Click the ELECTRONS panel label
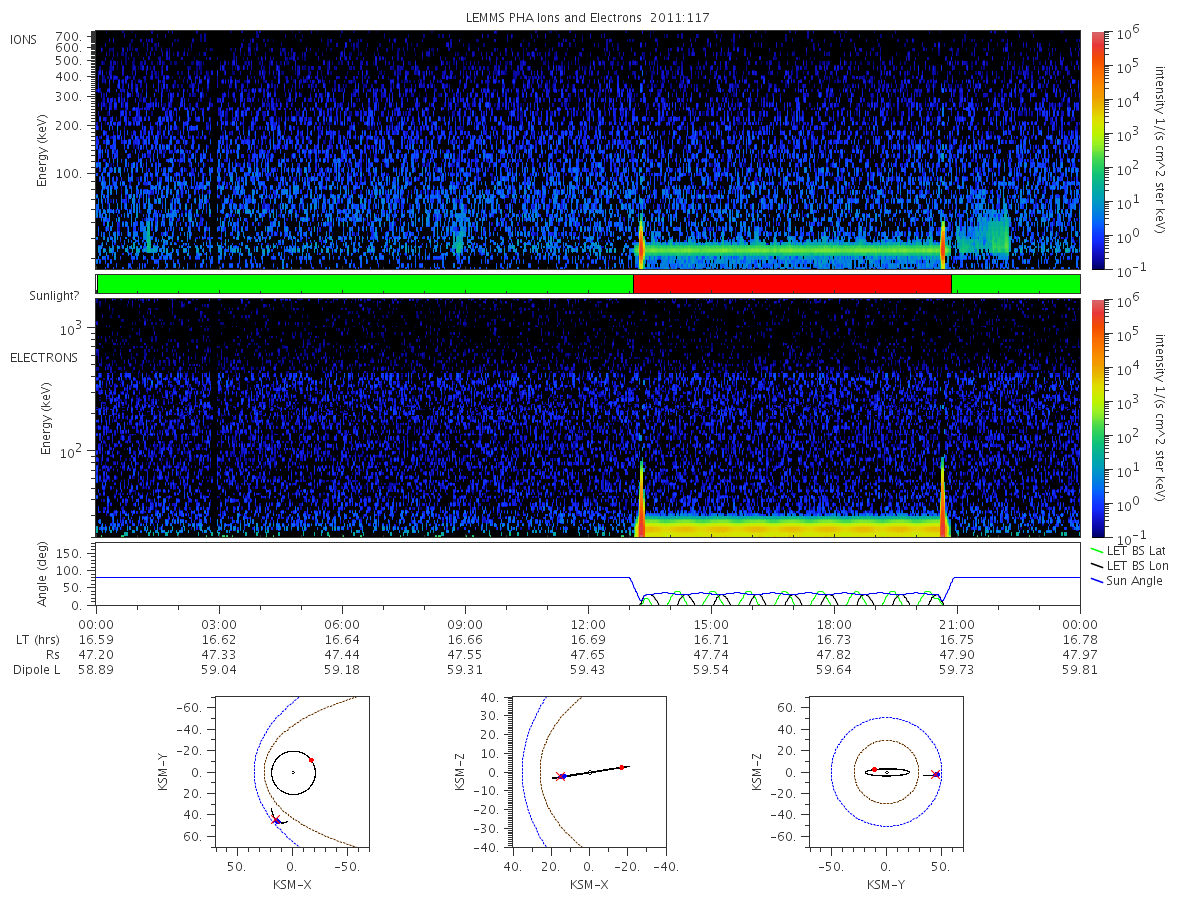 (44, 357)
